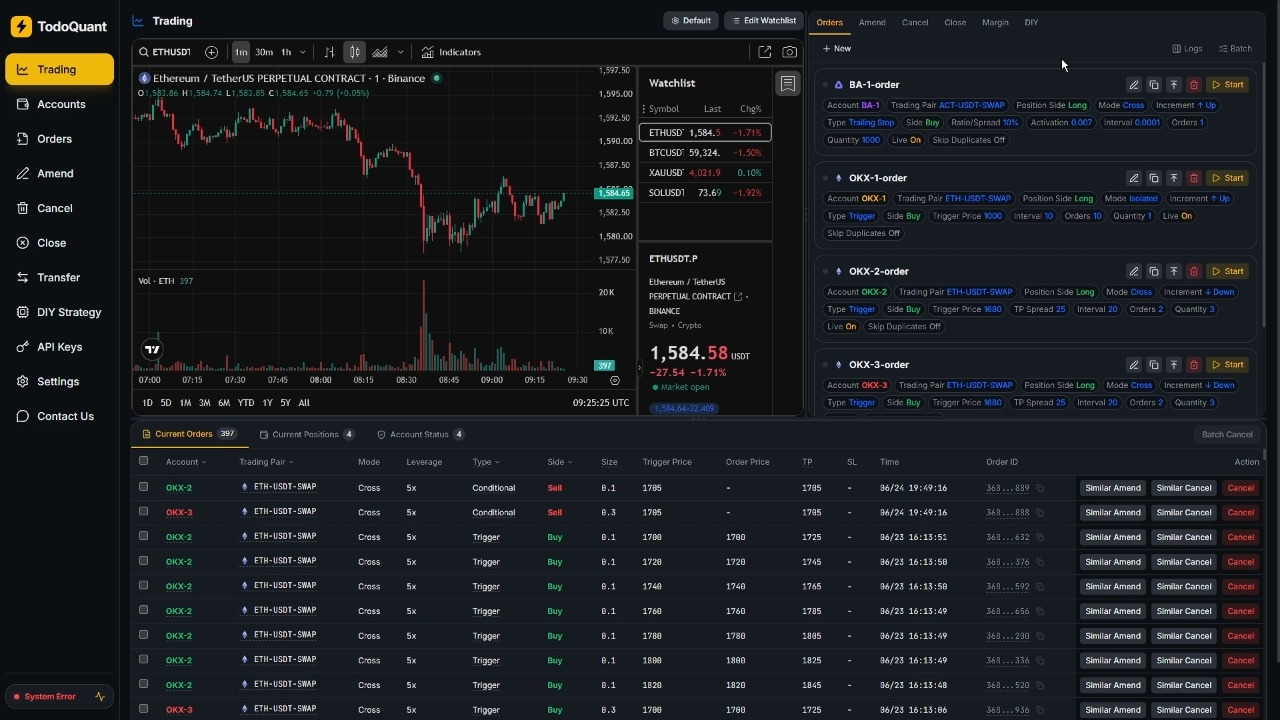Switch to the Current Positions tab
Viewport: 1280px width, 720px height.
tap(307, 434)
